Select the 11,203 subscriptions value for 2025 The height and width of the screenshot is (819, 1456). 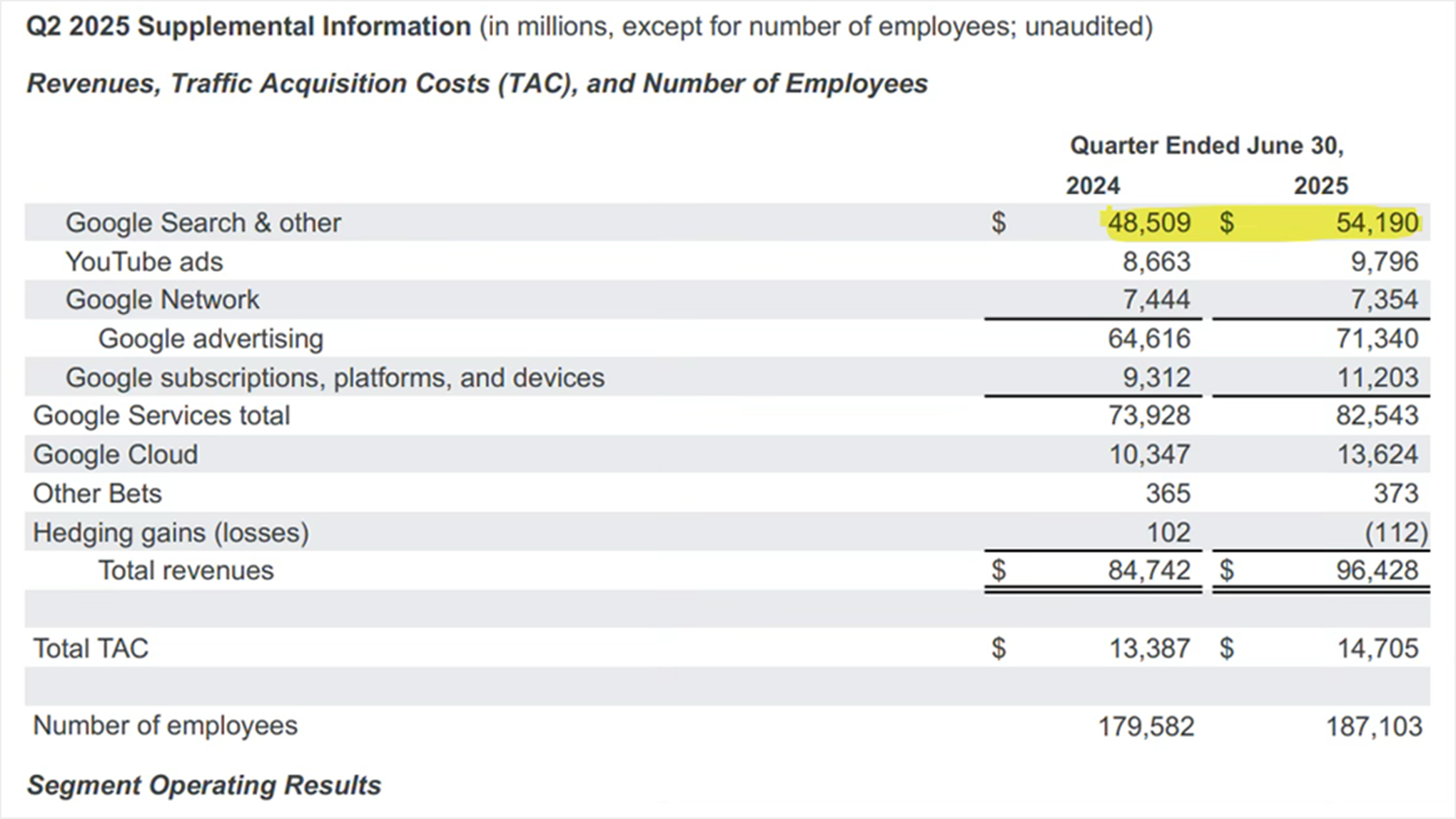point(1377,377)
